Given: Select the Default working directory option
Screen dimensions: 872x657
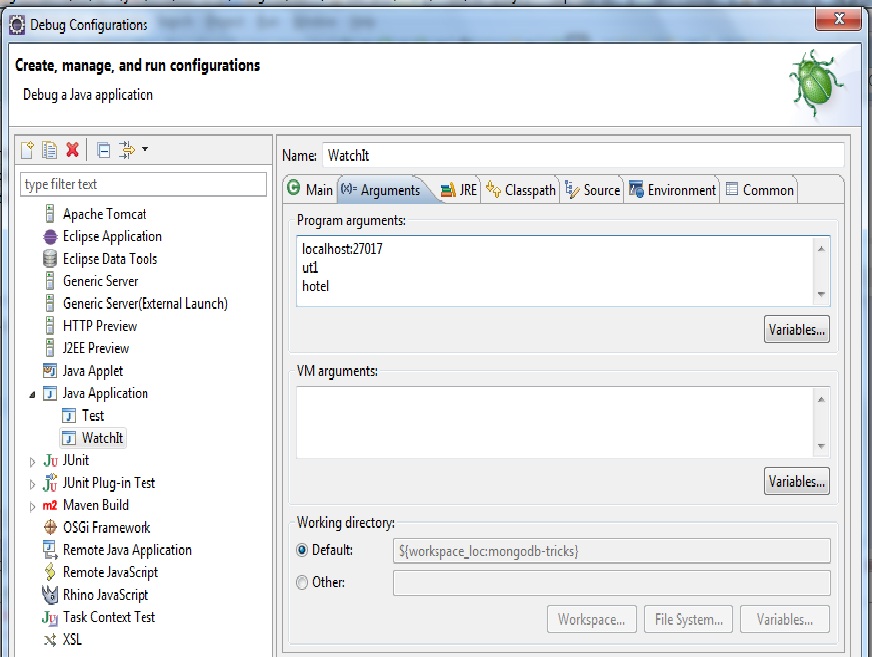Looking at the screenshot, I should (x=303, y=551).
